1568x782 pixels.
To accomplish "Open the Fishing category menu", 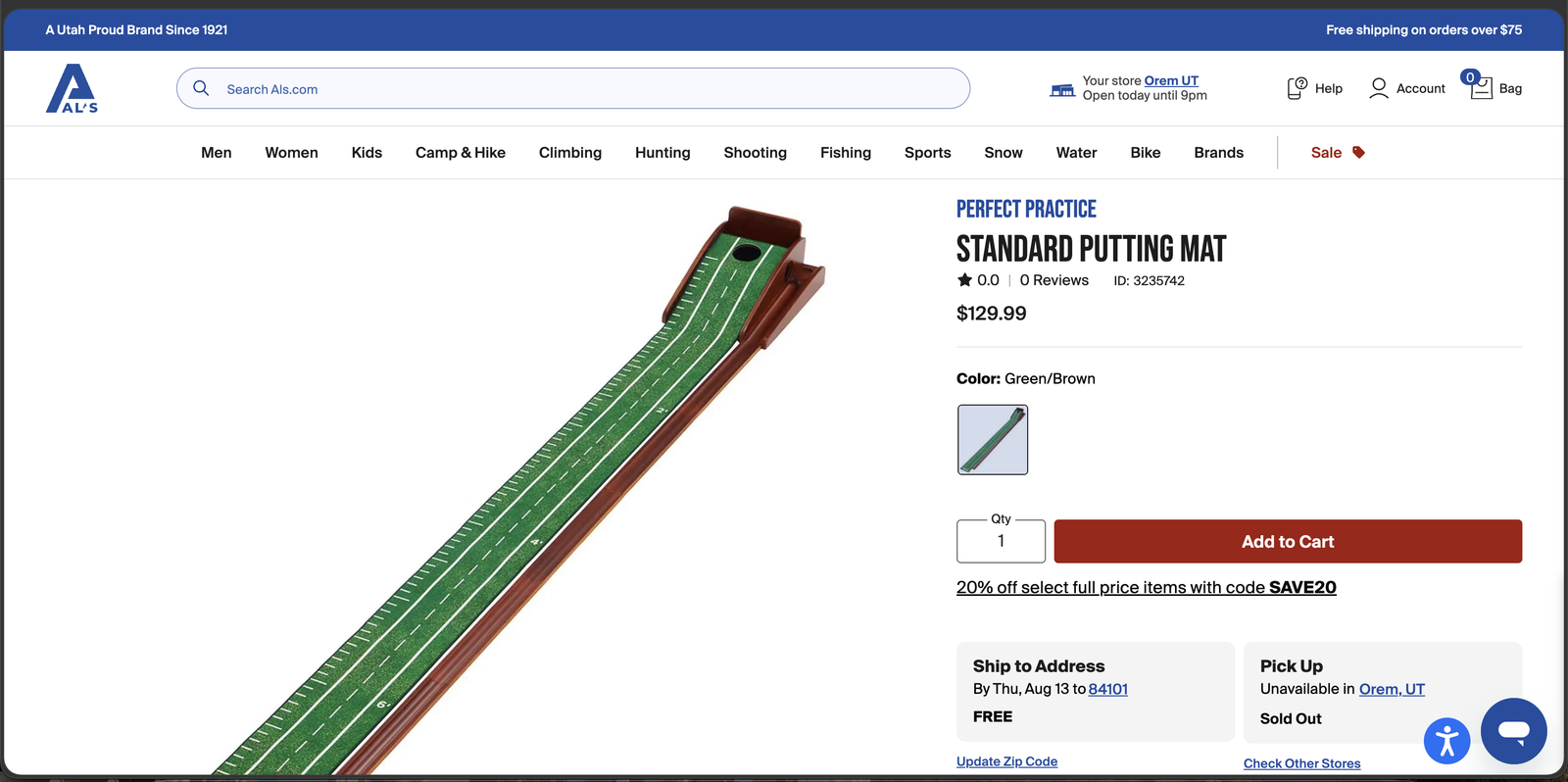I will point(846,152).
